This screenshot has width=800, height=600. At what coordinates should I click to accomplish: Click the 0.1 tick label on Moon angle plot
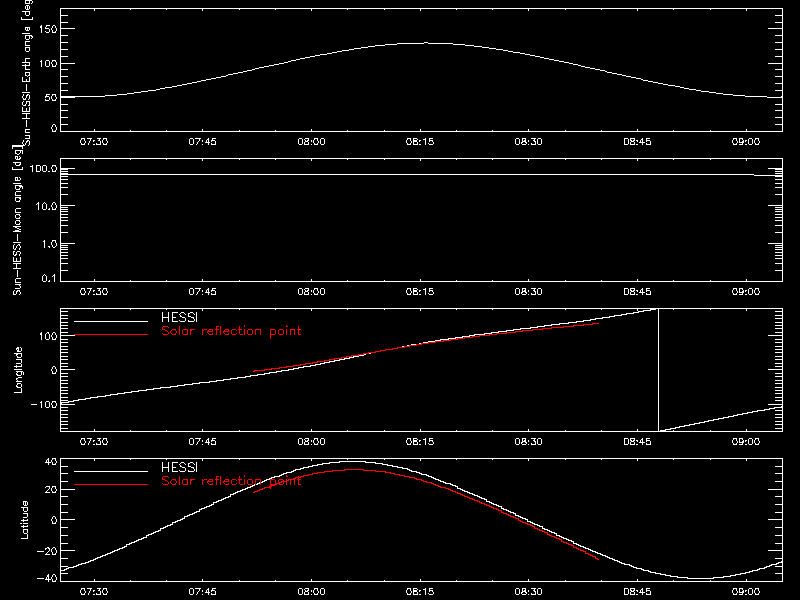pyautogui.click(x=49, y=278)
